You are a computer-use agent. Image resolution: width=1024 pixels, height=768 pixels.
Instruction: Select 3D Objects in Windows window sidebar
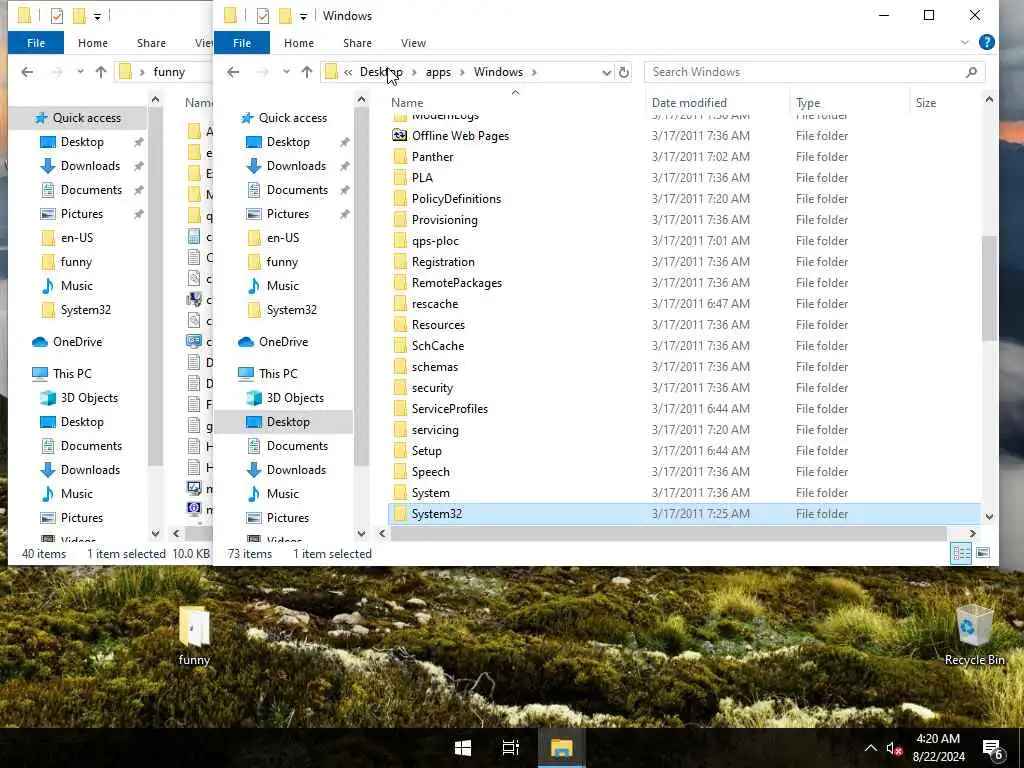coord(295,398)
